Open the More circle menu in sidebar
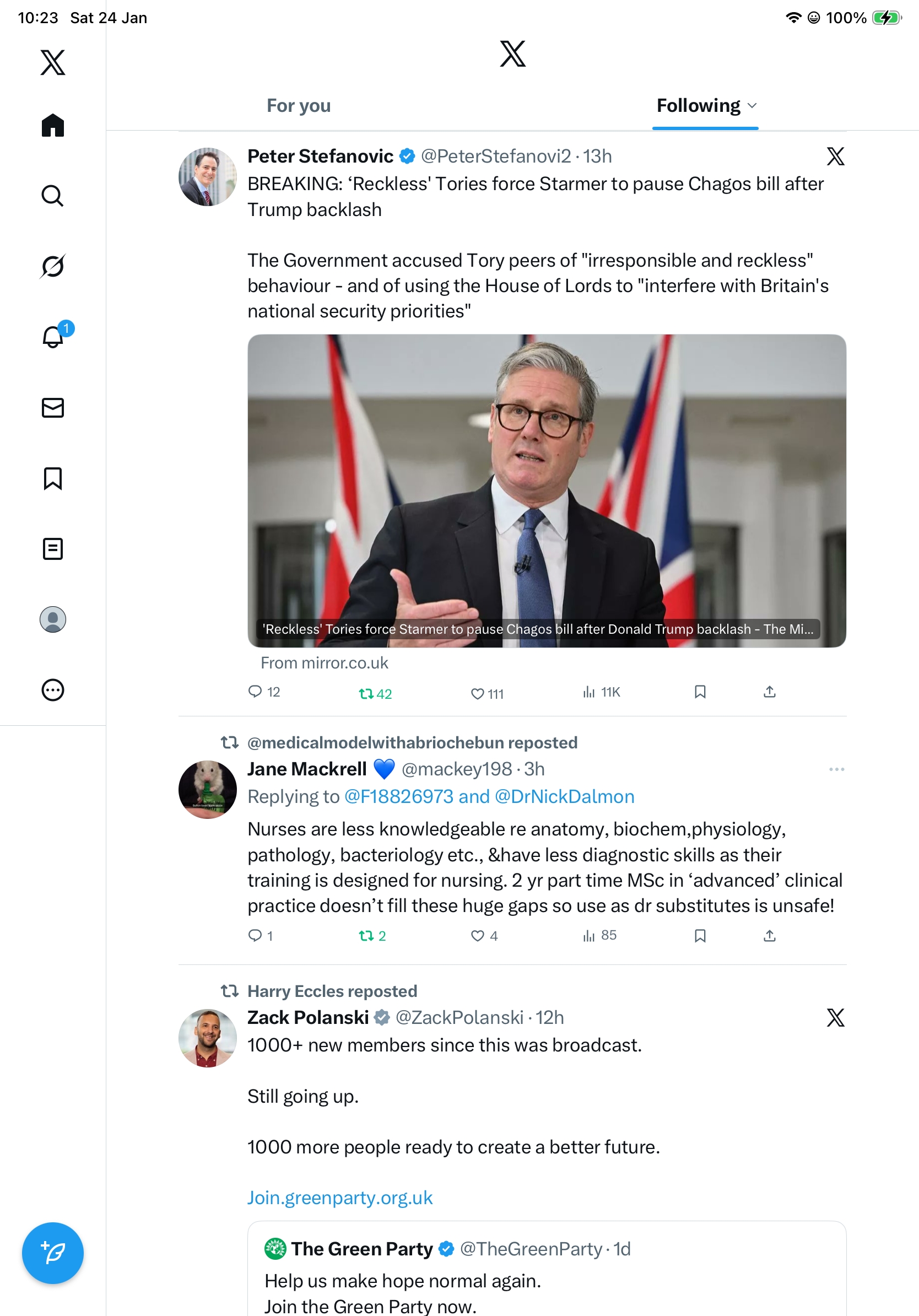Image resolution: width=919 pixels, height=1316 pixels. (53, 689)
